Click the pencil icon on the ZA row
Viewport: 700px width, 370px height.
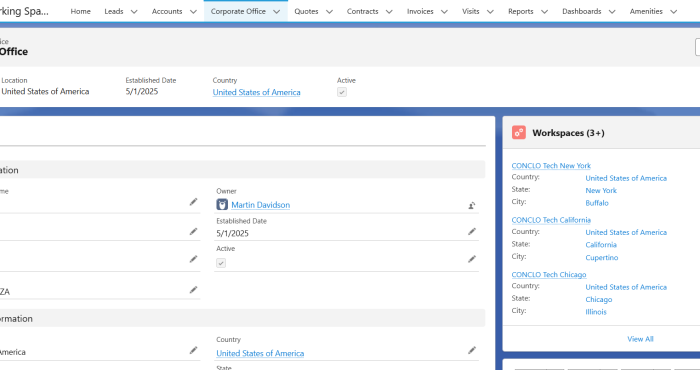coord(193,290)
